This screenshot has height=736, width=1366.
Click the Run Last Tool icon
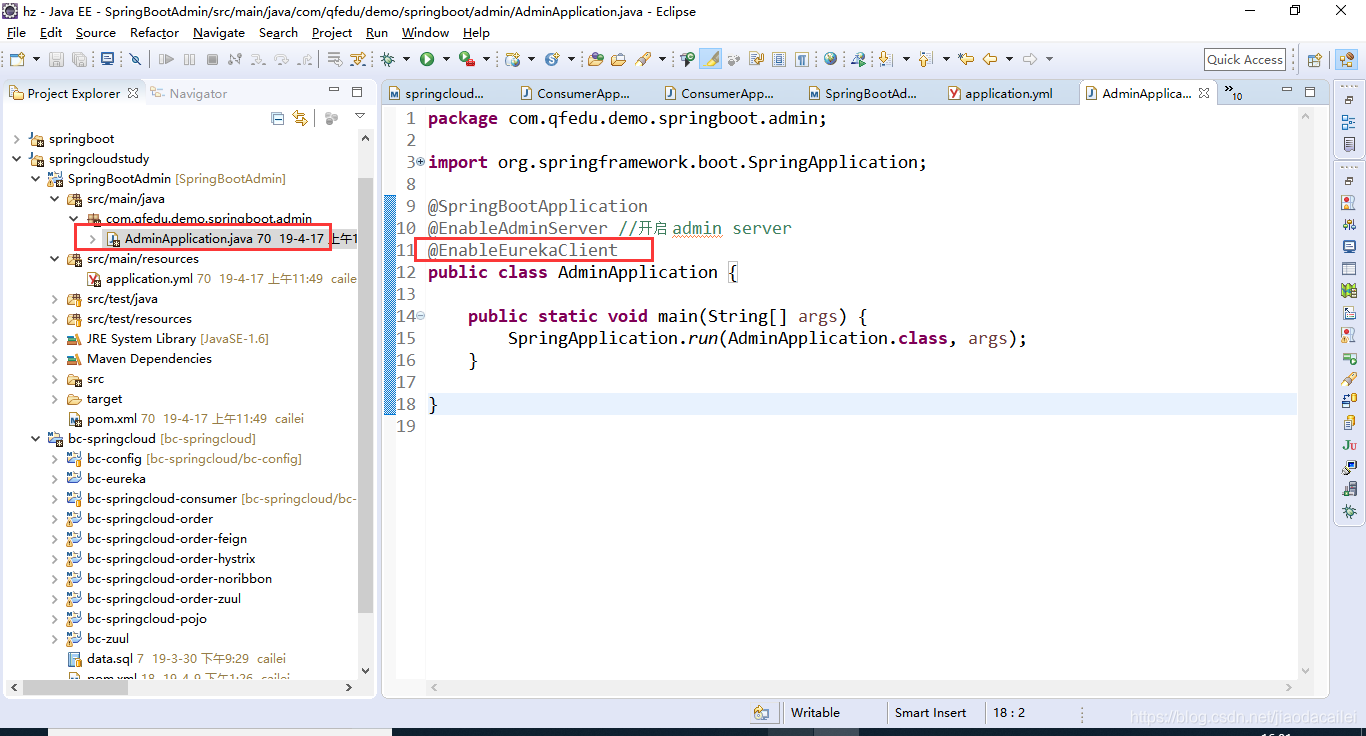(x=467, y=59)
